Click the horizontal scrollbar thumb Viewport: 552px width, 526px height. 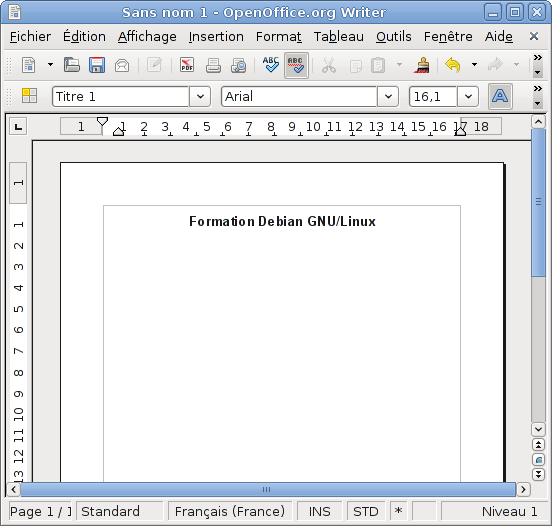(267, 489)
